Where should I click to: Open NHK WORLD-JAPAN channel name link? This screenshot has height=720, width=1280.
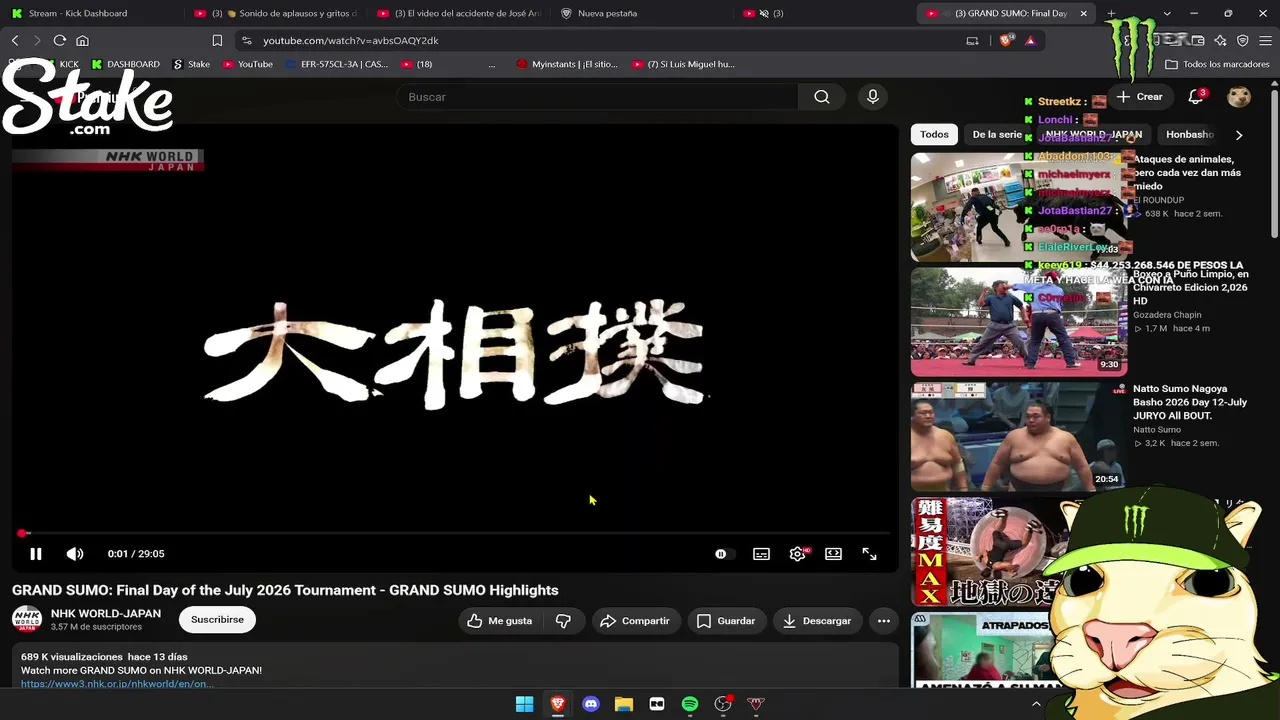pyautogui.click(x=106, y=614)
